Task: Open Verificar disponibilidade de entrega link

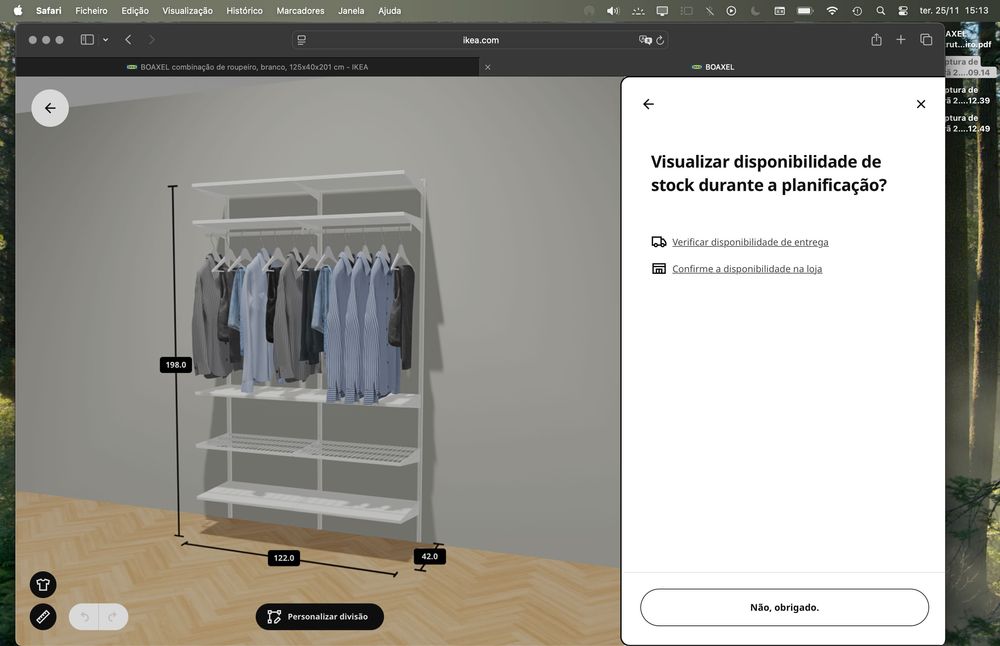Action: tap(750, 242)
